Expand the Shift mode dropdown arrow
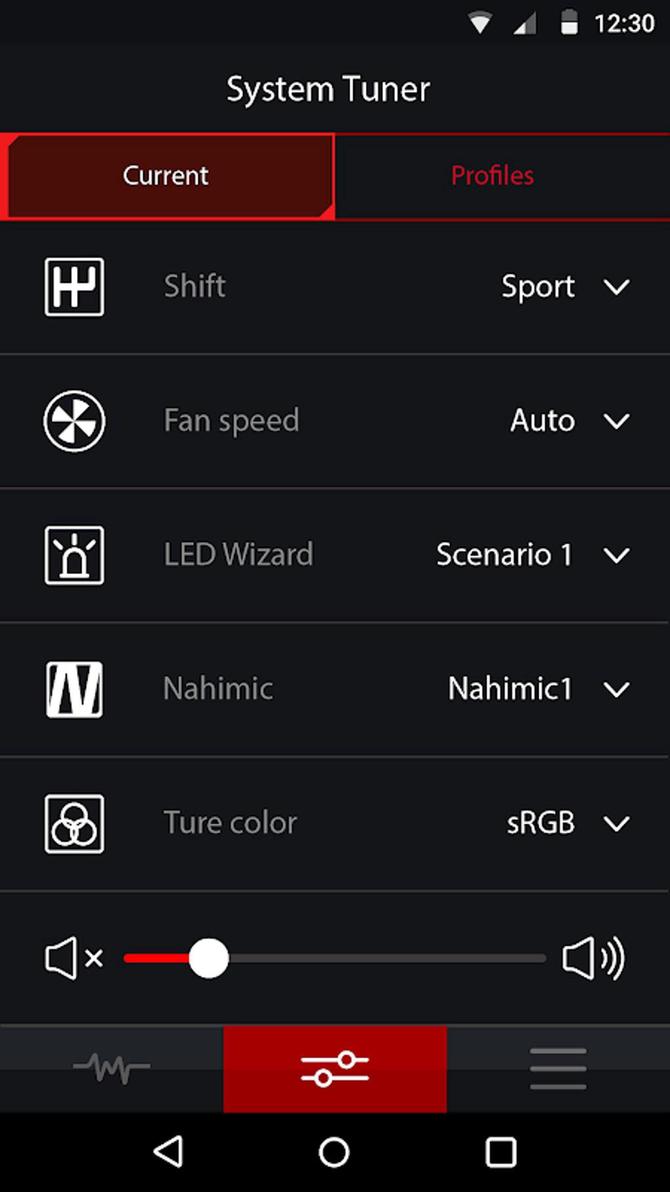The image size is (670, 1192). tap(617, 287)
